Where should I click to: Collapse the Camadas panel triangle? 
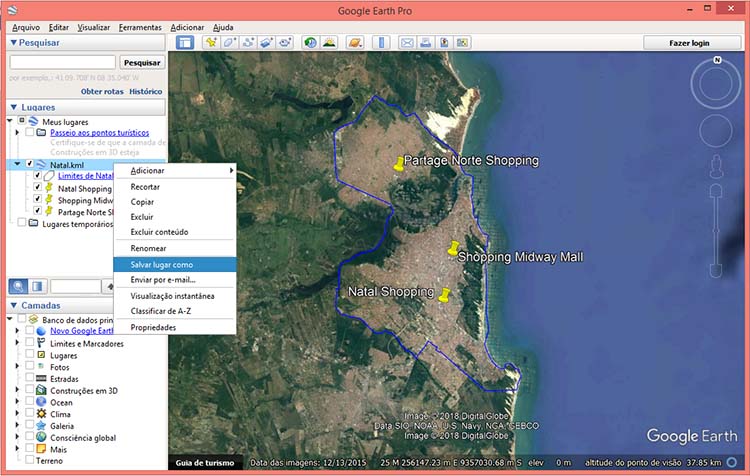click(x=13, y=305)
